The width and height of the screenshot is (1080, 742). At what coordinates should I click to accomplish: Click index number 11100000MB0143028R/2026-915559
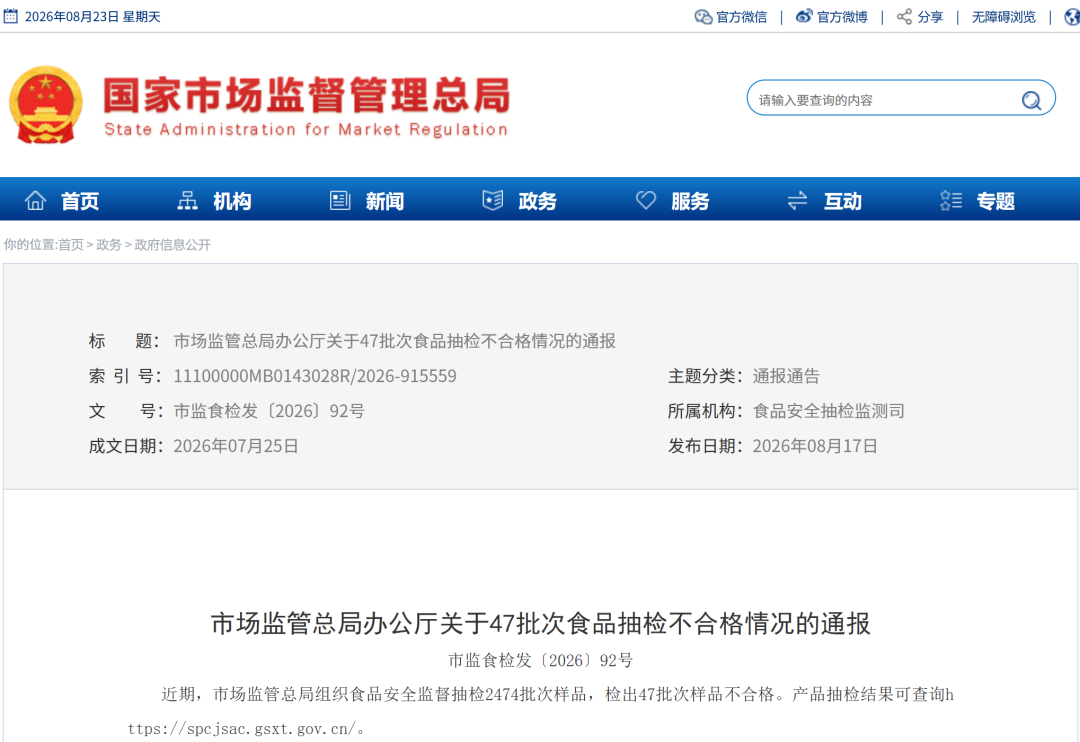click(x=315, y=376)
